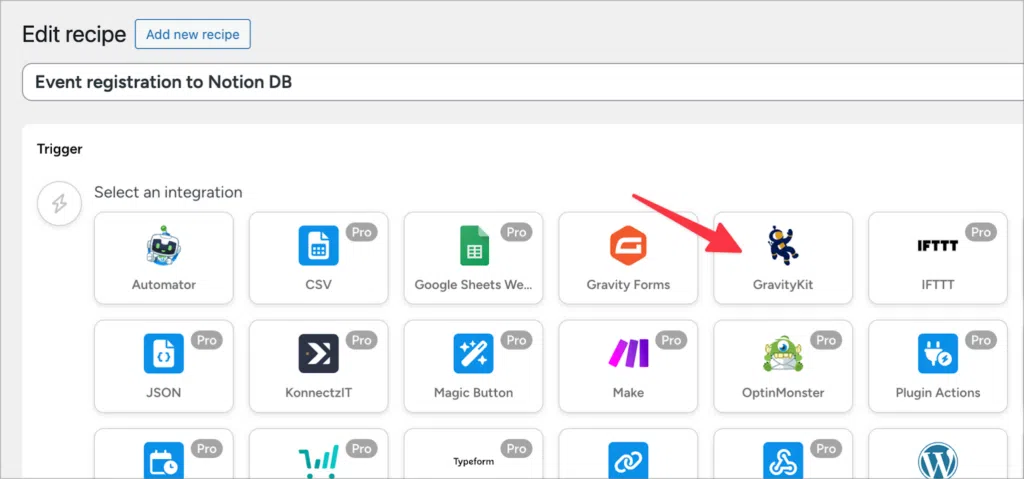Click the Pro badge on Google Sheets card
This screenshot has height=479, width=1024.
click(x=517, y=232)
